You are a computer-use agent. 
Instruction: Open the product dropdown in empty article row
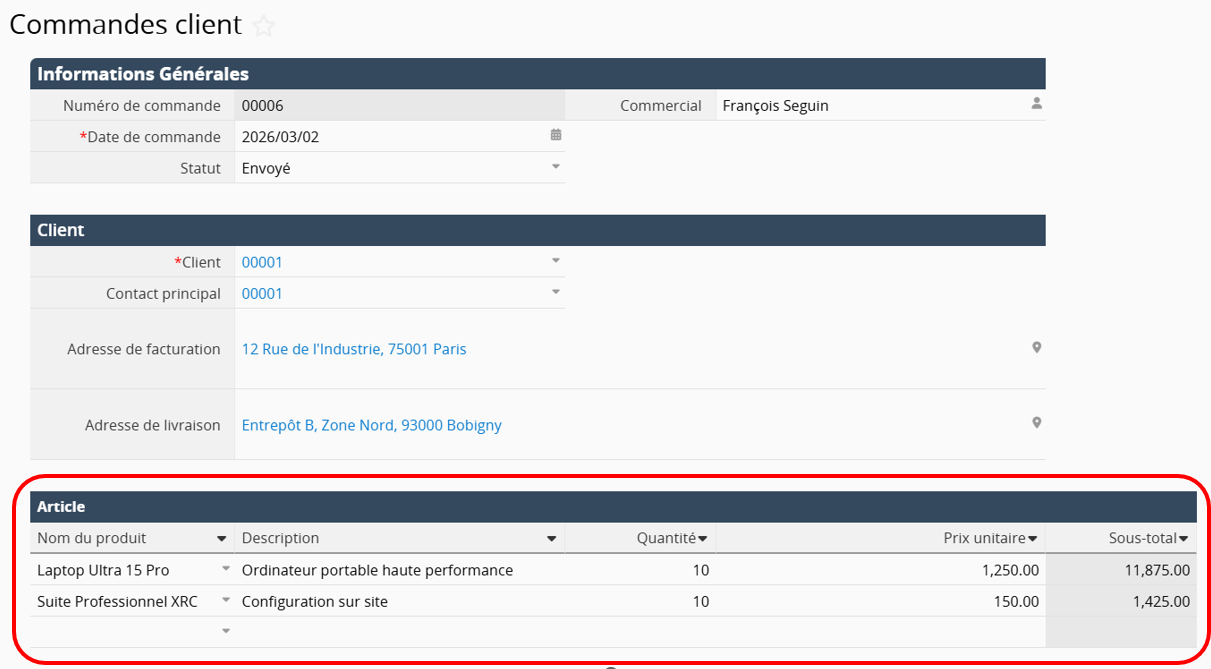coord(226,631)
